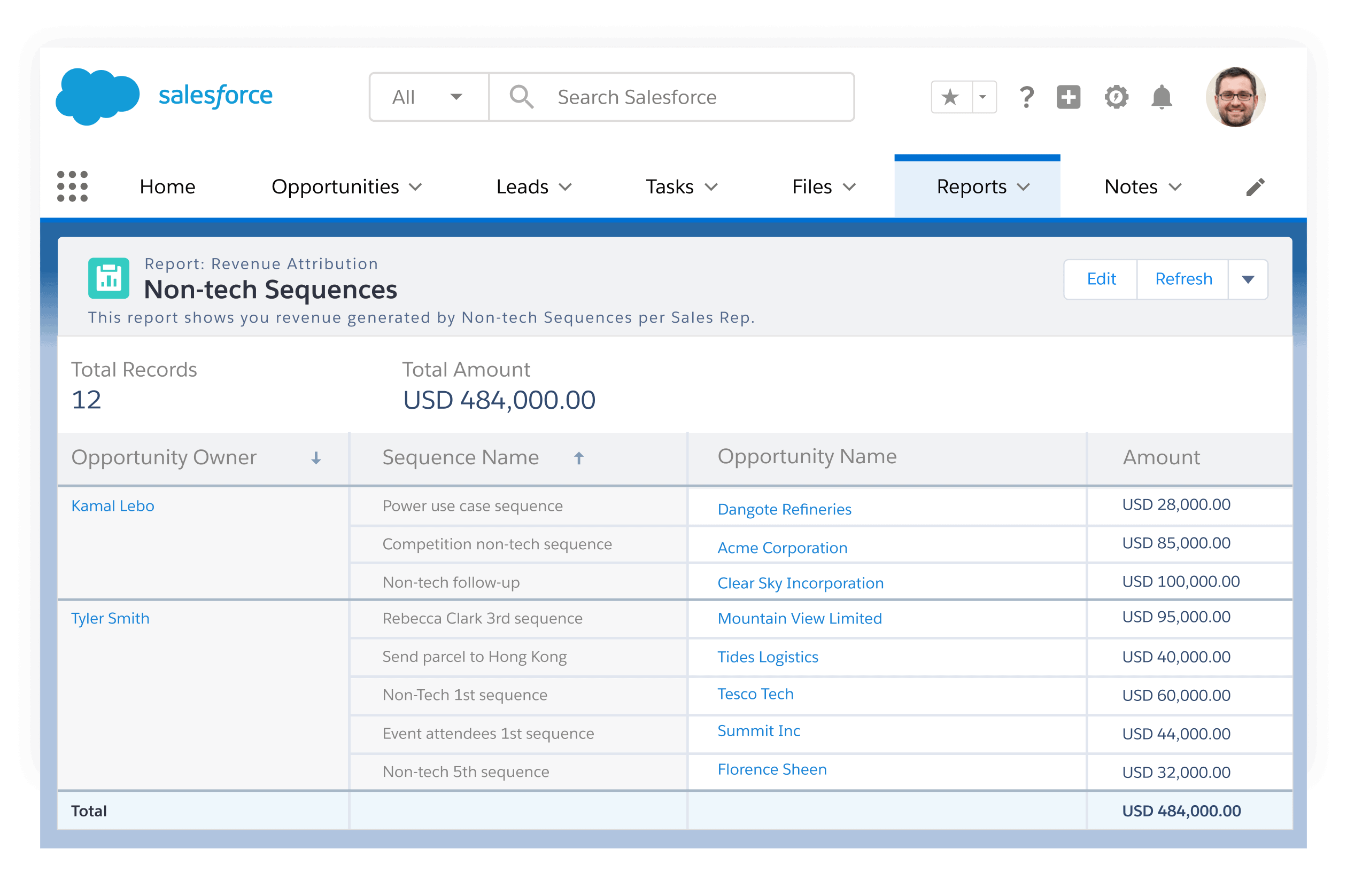The image size is (1347, 896).
Task: Click the Edit report button
Action: tap(1101, 279)
